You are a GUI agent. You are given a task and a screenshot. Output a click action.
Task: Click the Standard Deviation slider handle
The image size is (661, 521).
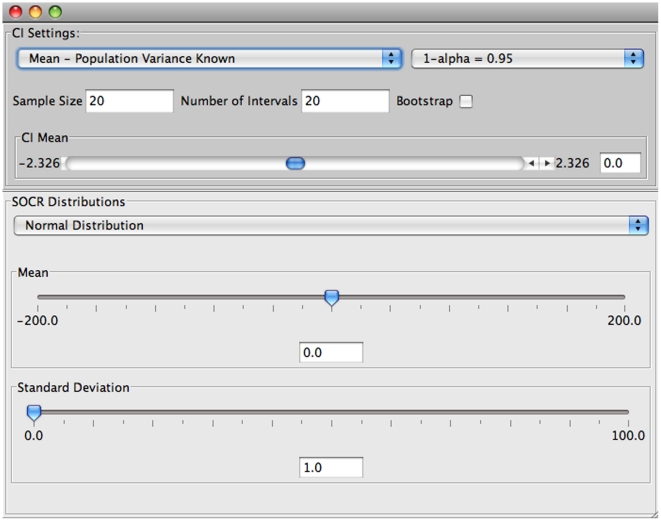(x=34, y=413)
